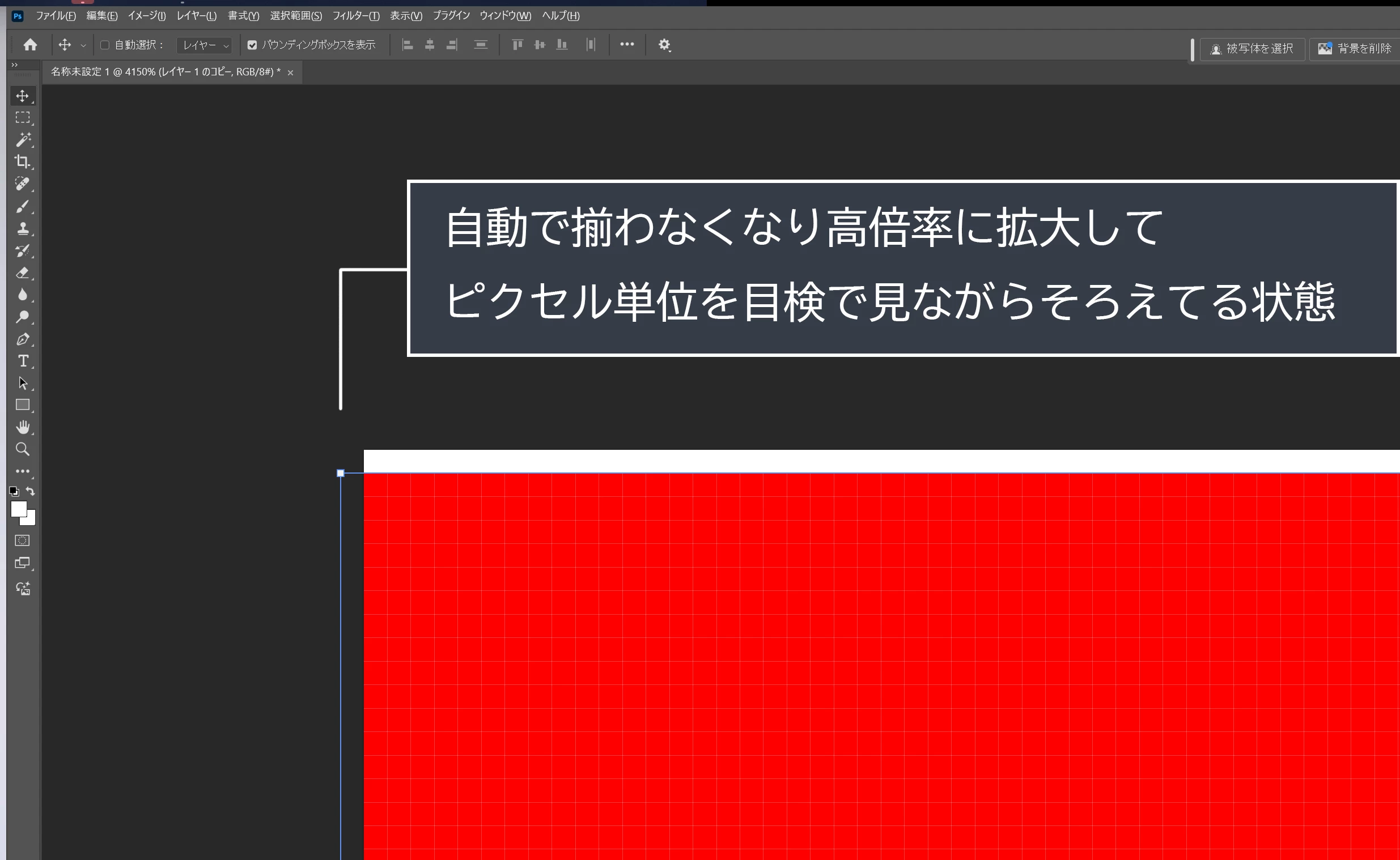Screen dimensions: 1400x860
Task: Select the Pen tool
Action: [22, 339]
